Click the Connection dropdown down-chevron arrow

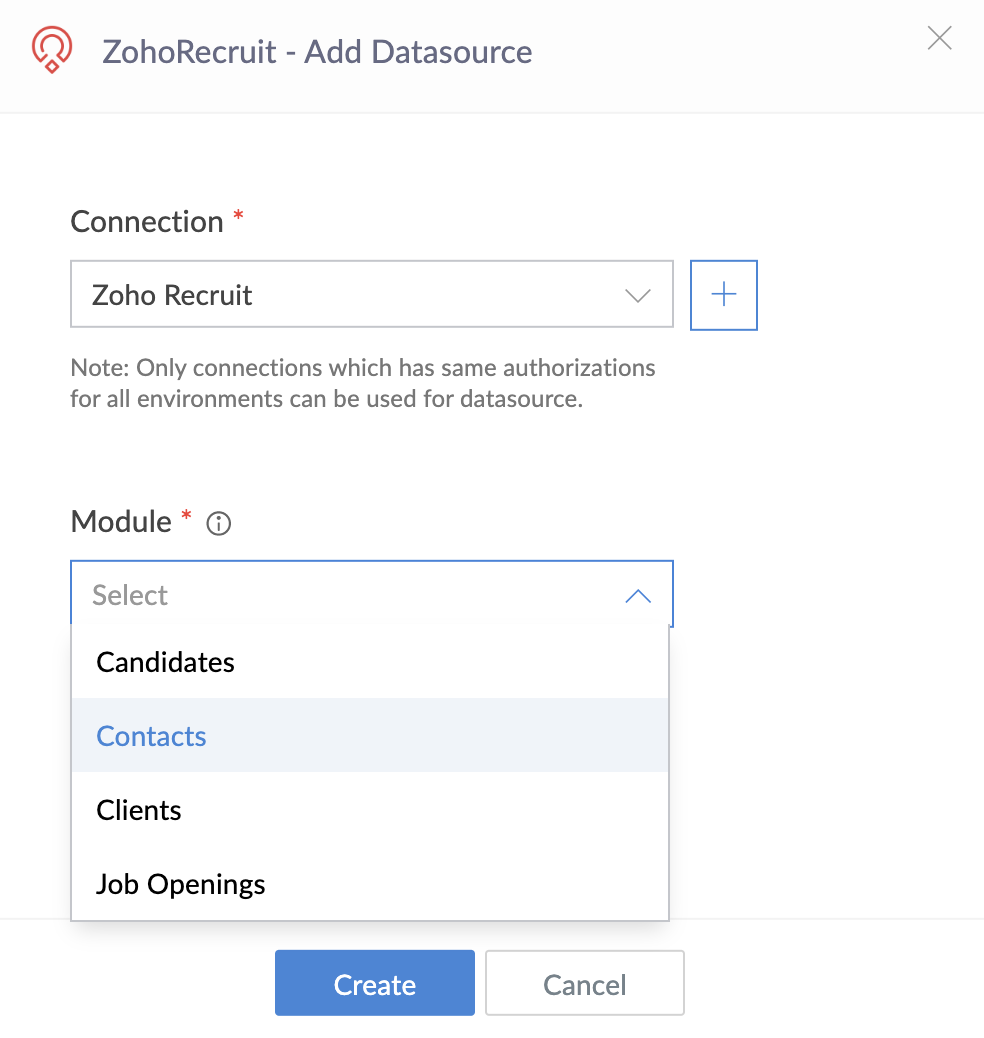637,296
